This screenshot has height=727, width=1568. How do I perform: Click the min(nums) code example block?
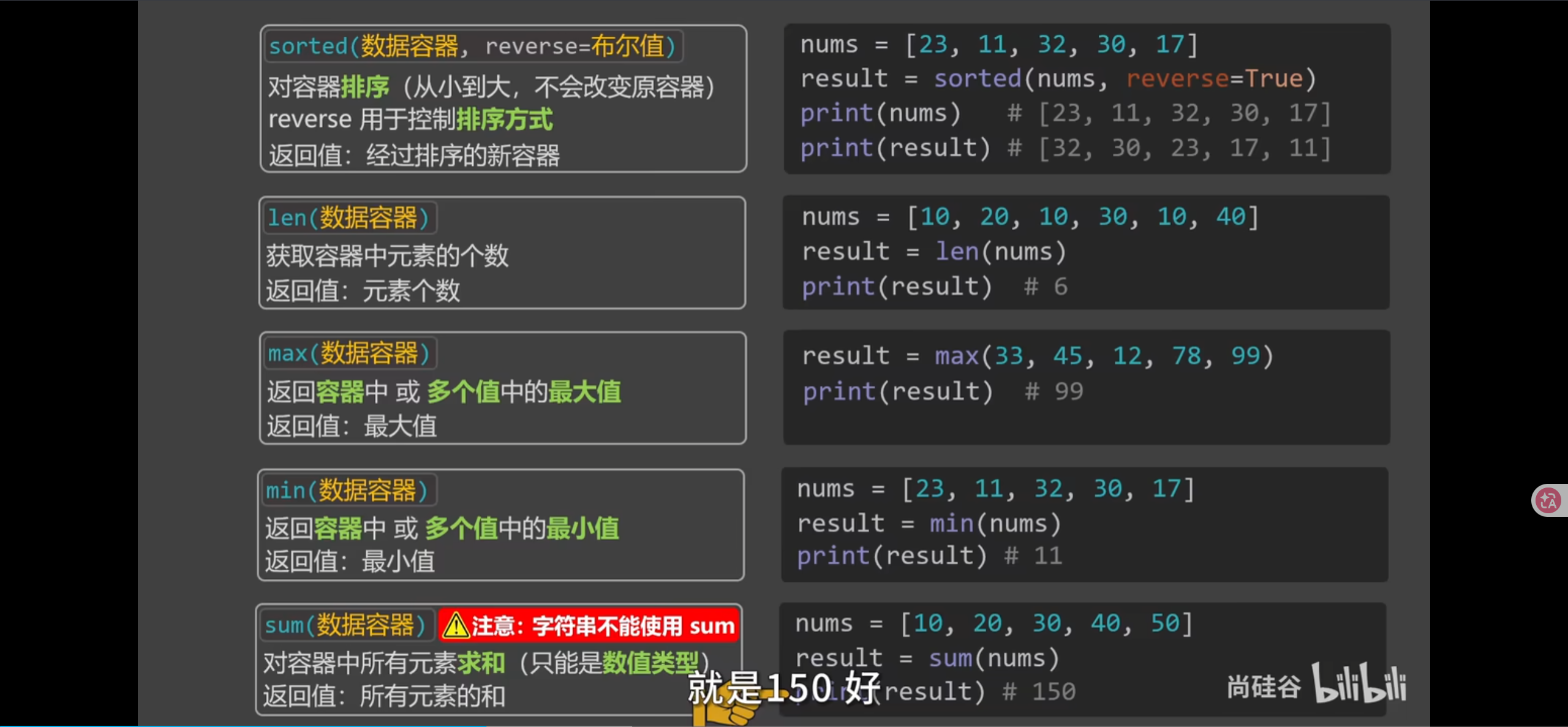pos(1084,524)
